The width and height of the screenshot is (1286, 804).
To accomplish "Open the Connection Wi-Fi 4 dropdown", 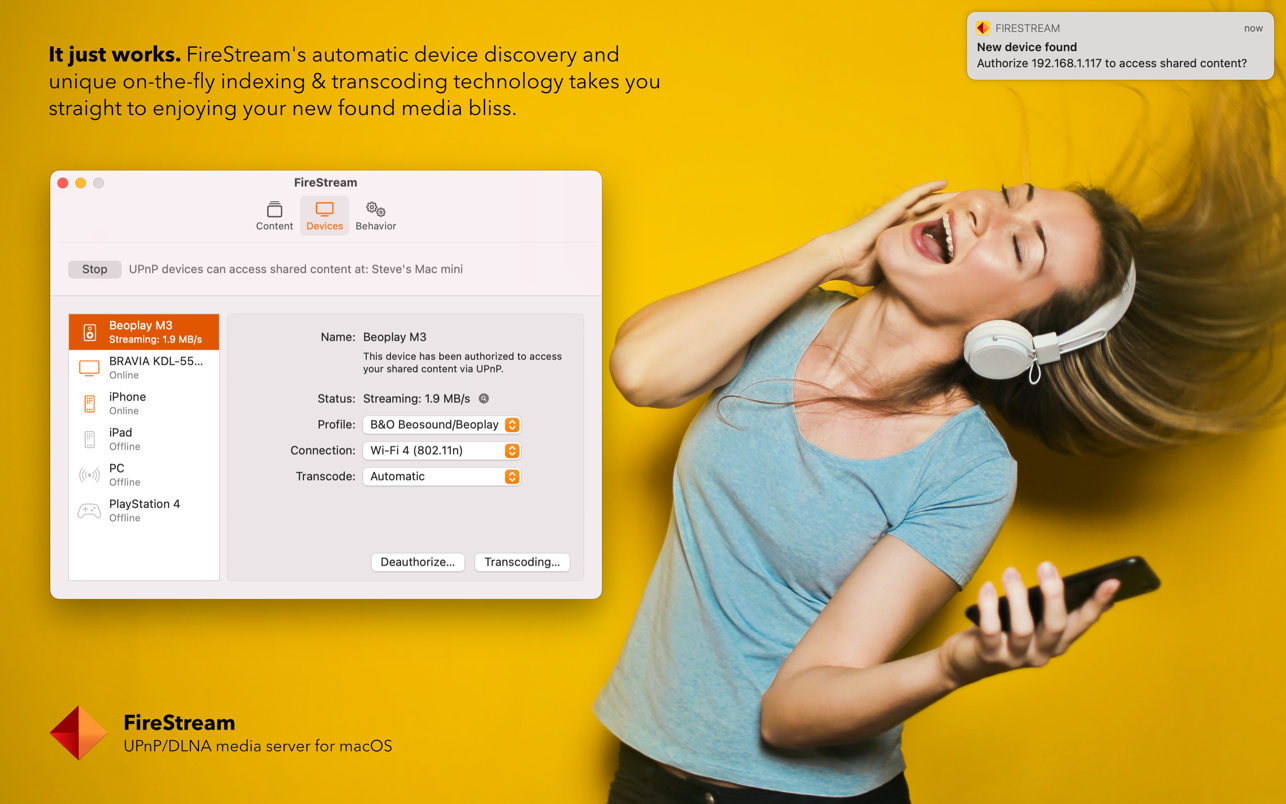I will pyautogui.click(x=441, y=451).
